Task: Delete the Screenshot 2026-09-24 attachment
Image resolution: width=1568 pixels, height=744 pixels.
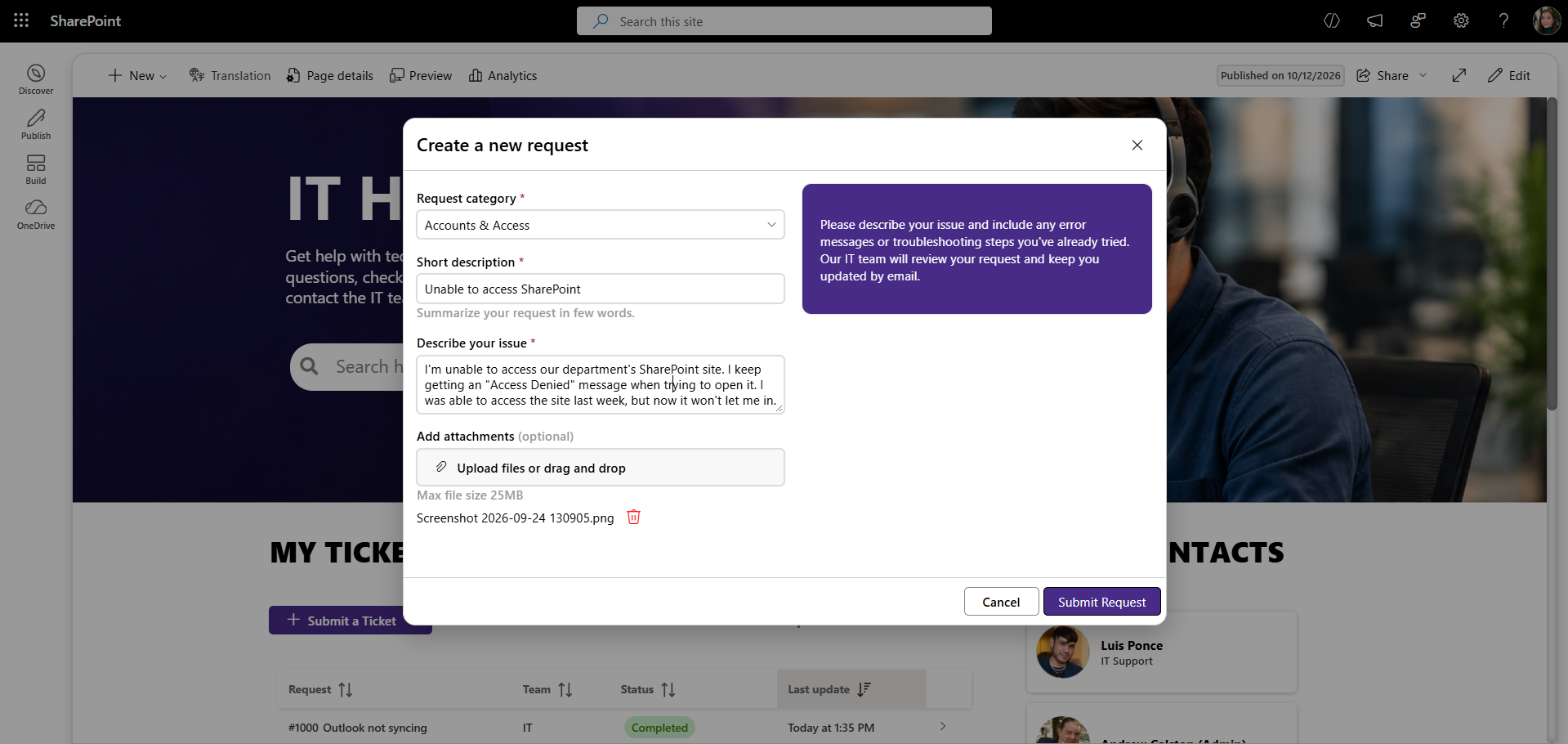Action: coord(633,517)
